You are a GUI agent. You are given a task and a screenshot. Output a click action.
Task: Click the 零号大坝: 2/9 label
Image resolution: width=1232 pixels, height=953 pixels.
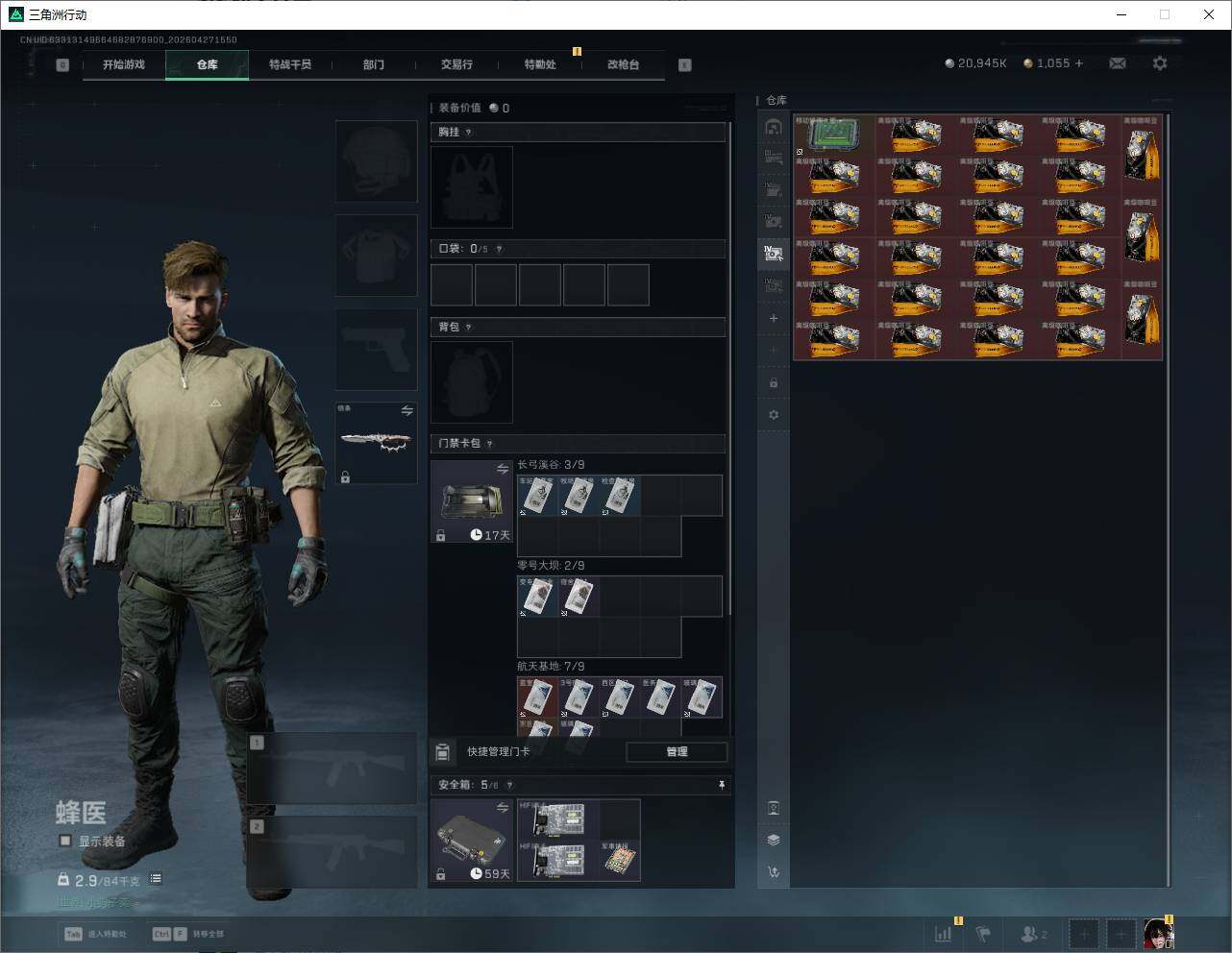551,566
